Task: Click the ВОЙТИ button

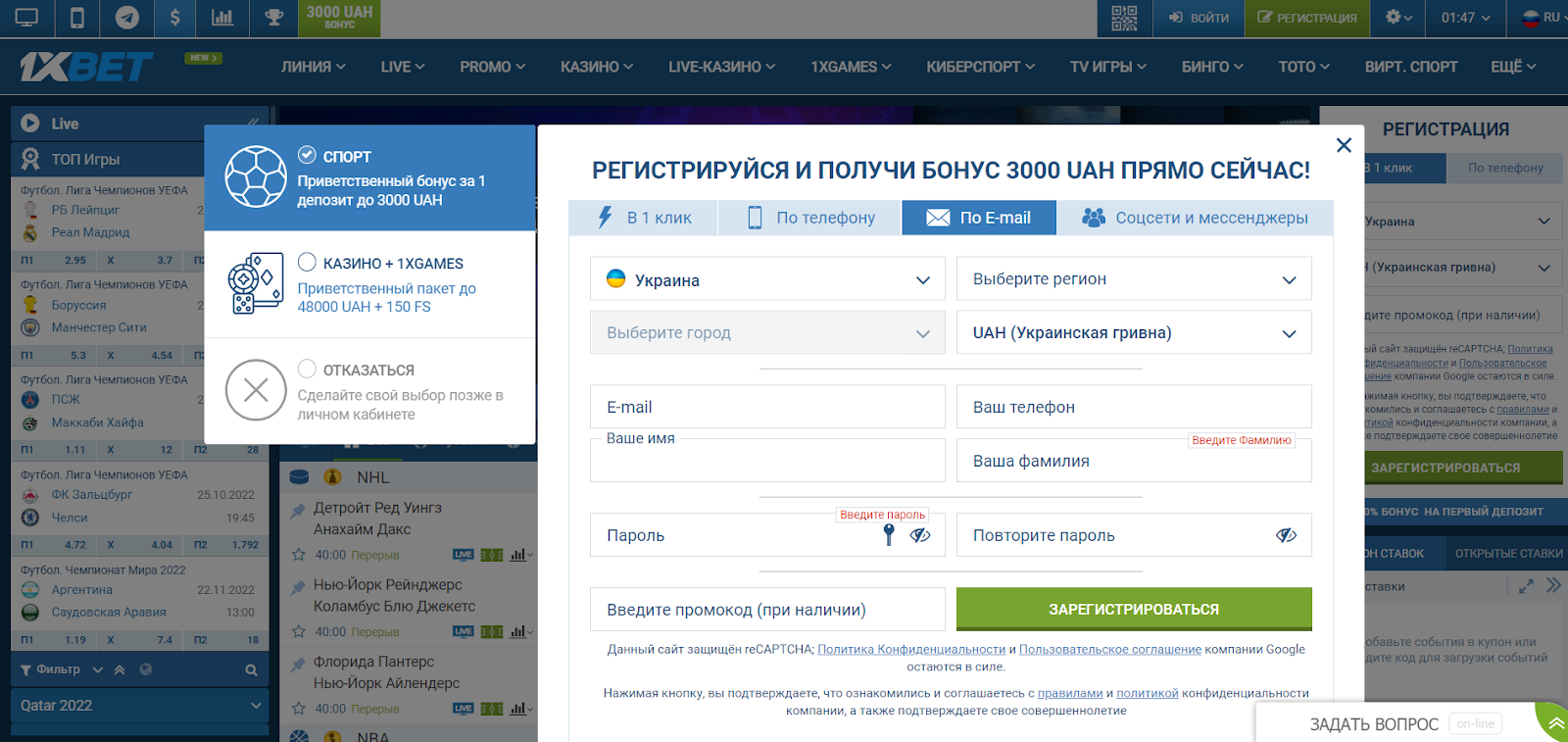Action: (1199, 18)
